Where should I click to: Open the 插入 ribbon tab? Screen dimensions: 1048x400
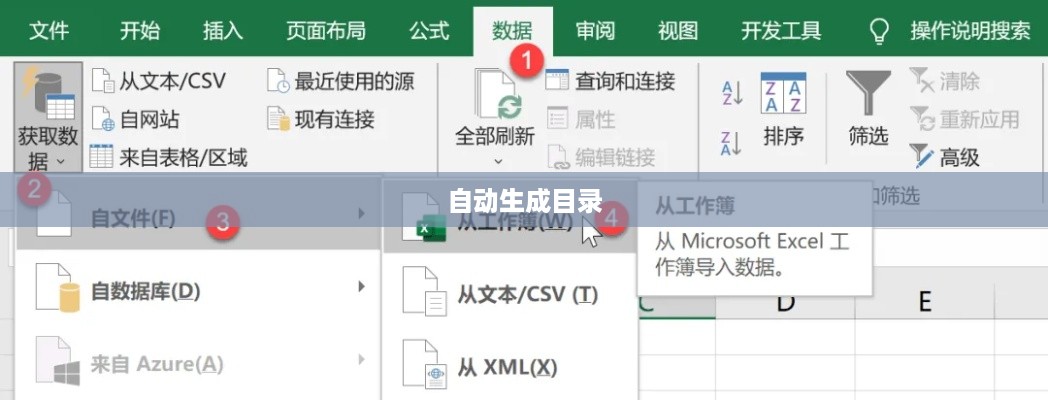[223, 31]
